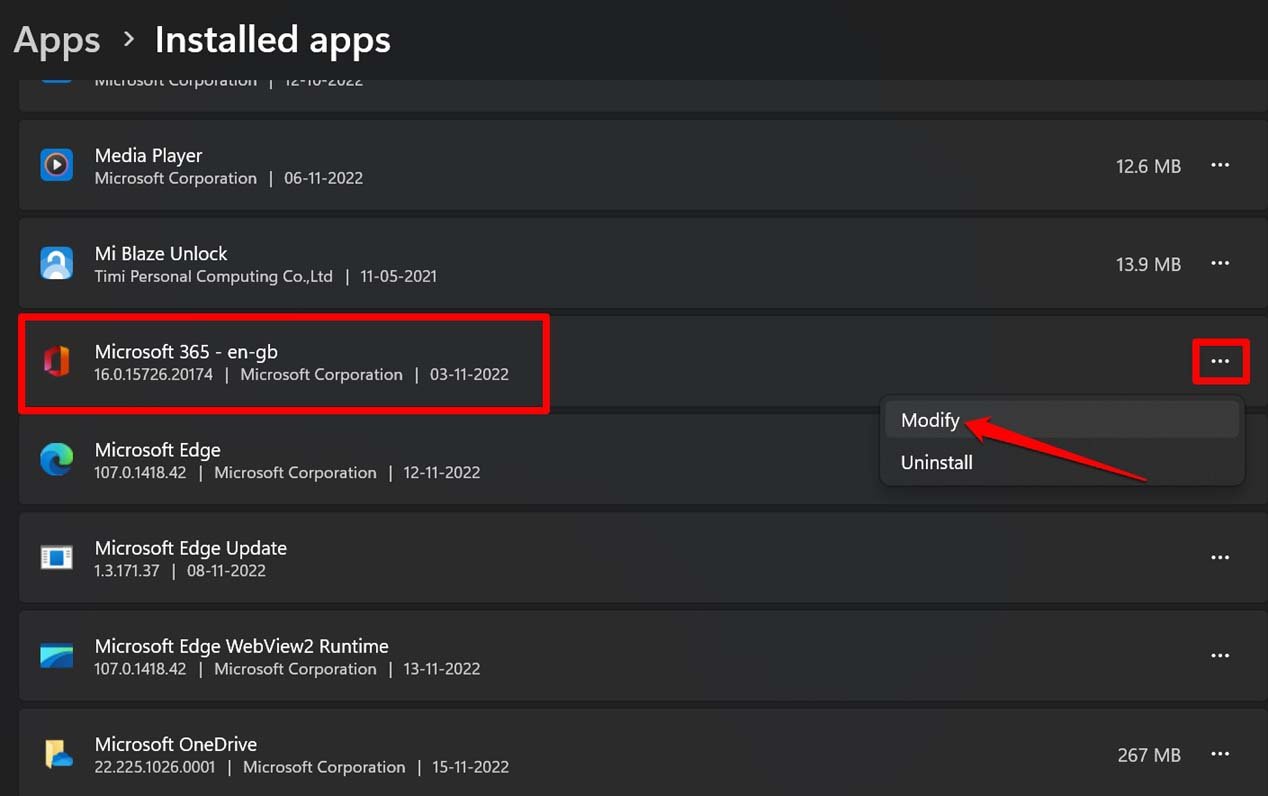Select the Microsoft Edge app name
1268x796 pixels.
point(157,450)
